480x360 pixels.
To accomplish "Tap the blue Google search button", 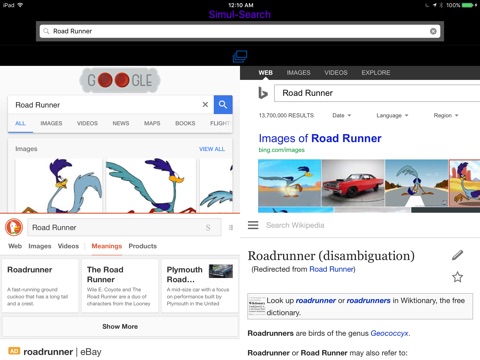I will tap(223, 105).
